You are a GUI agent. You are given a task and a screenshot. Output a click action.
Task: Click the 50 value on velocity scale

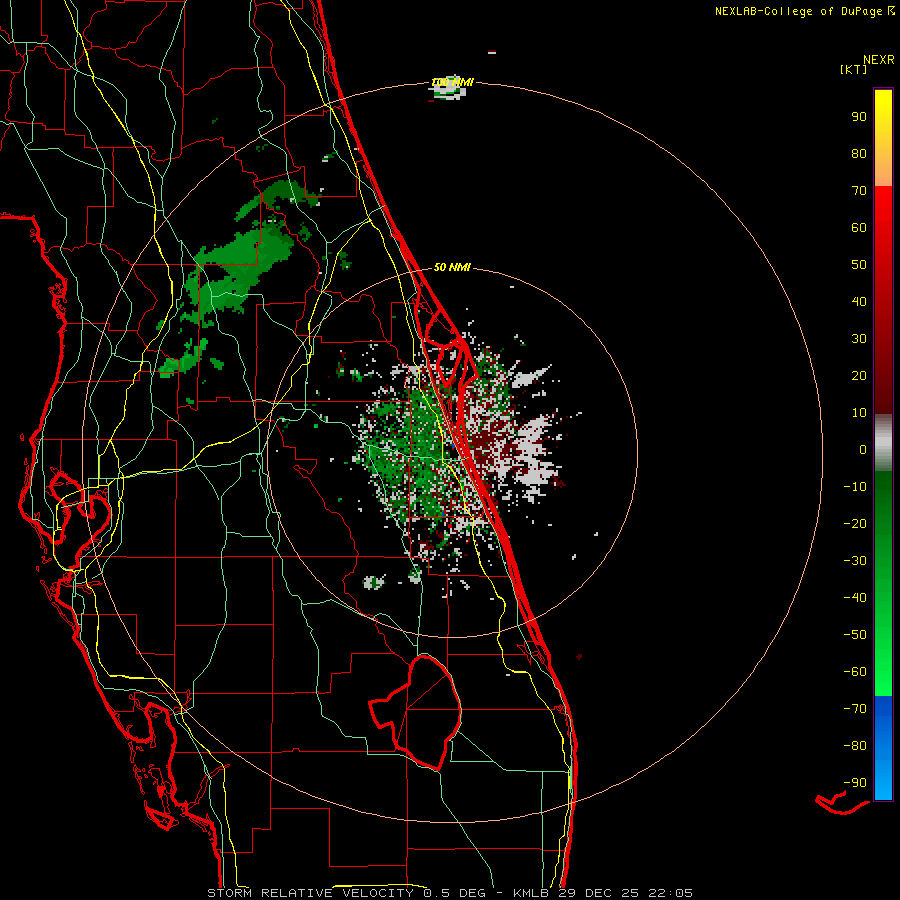[859, 265]
